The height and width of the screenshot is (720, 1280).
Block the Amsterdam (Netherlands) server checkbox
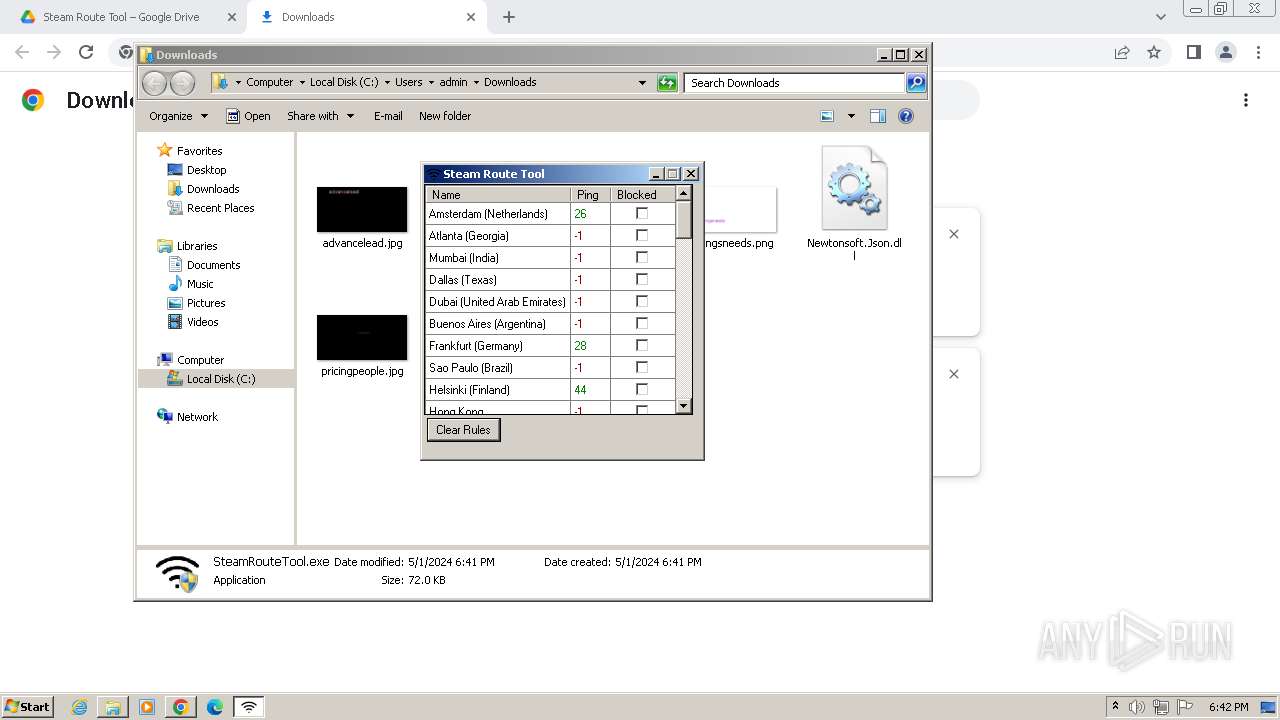[642, 214]
